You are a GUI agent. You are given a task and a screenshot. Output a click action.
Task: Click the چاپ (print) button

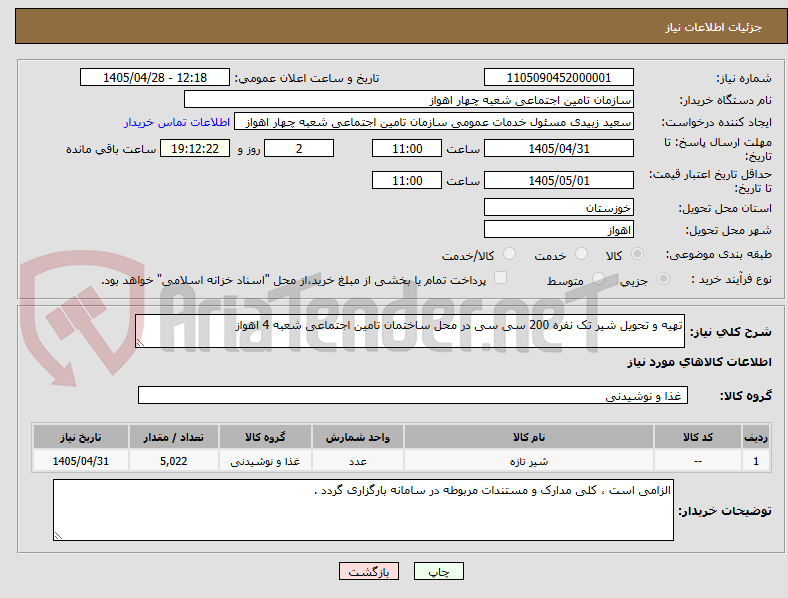click(438, 571)
